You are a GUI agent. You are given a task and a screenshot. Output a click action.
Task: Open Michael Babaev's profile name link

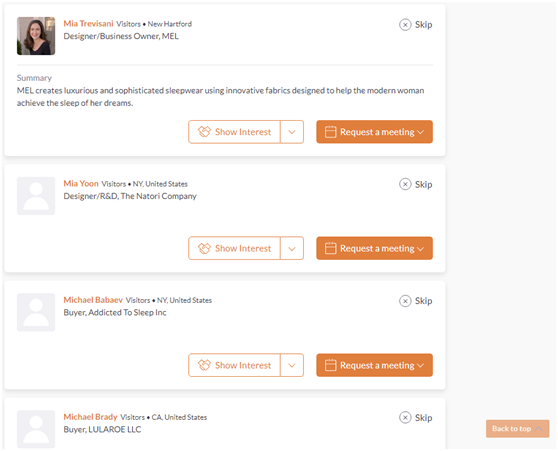93,300
